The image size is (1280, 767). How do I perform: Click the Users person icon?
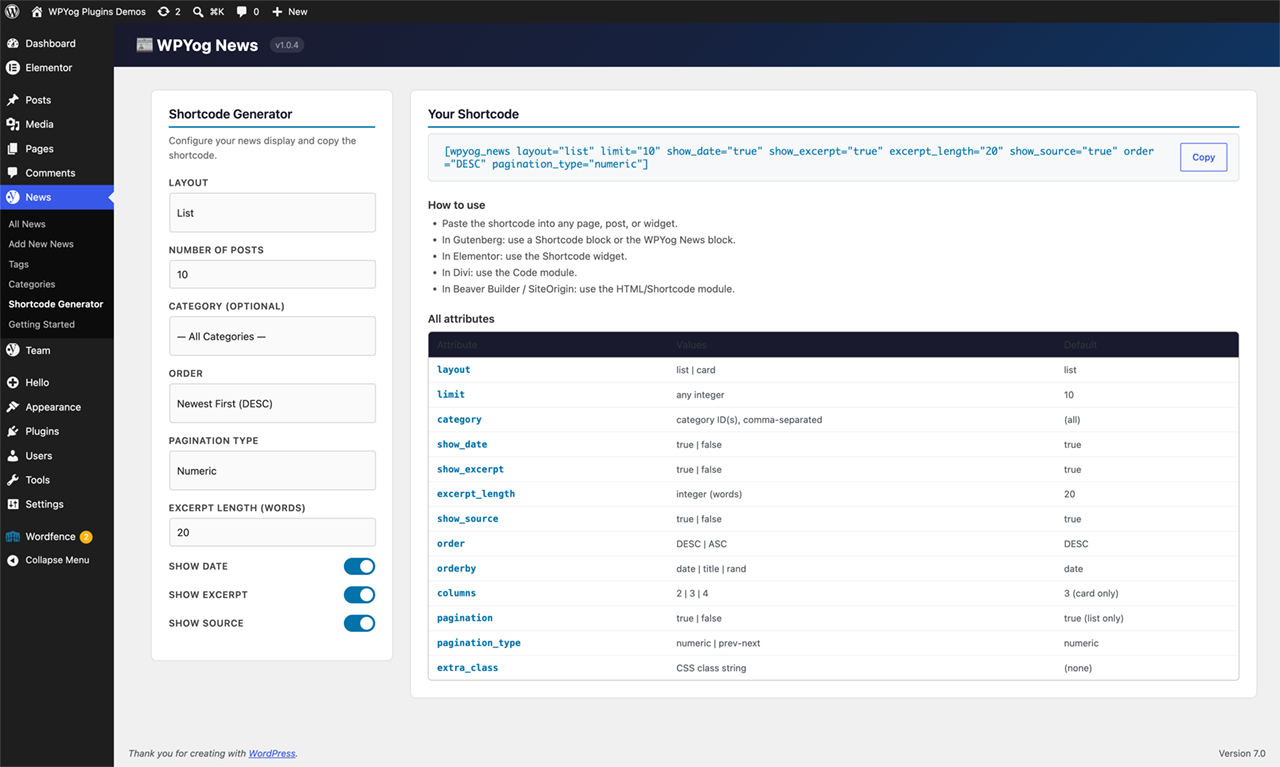(x=13, y=456)
